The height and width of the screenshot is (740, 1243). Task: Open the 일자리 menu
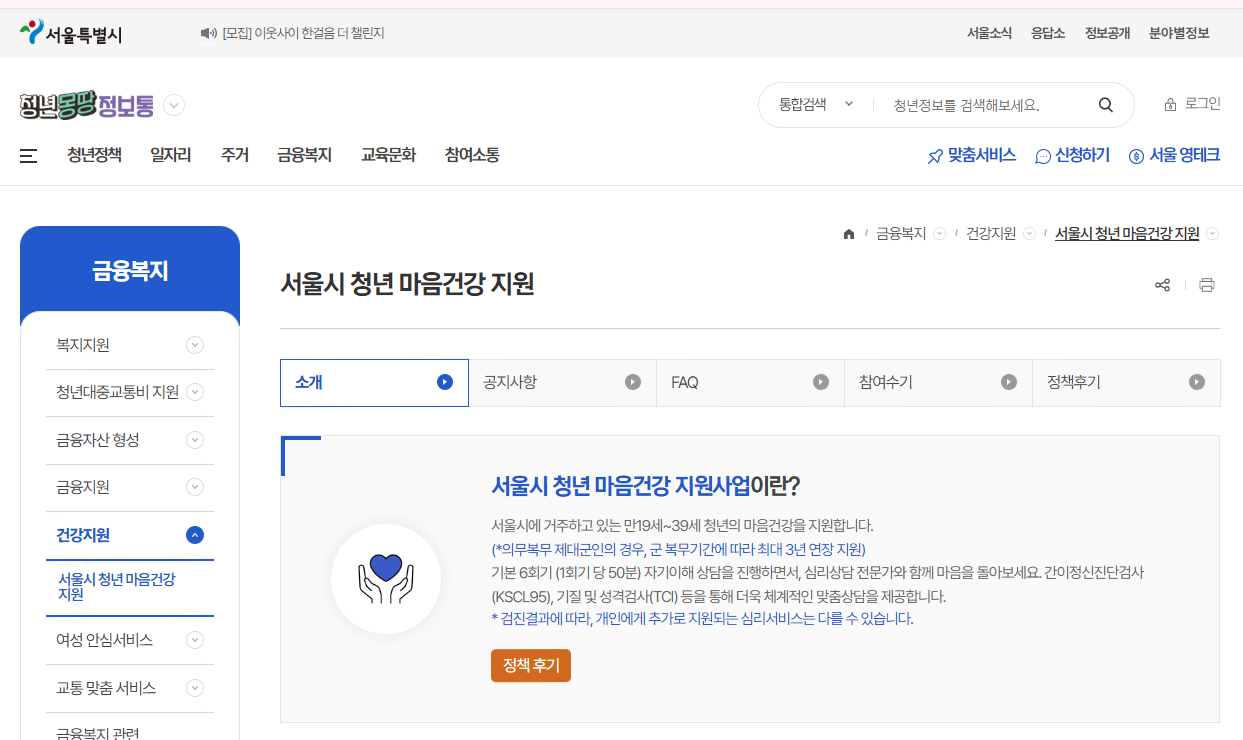[171, 155]
